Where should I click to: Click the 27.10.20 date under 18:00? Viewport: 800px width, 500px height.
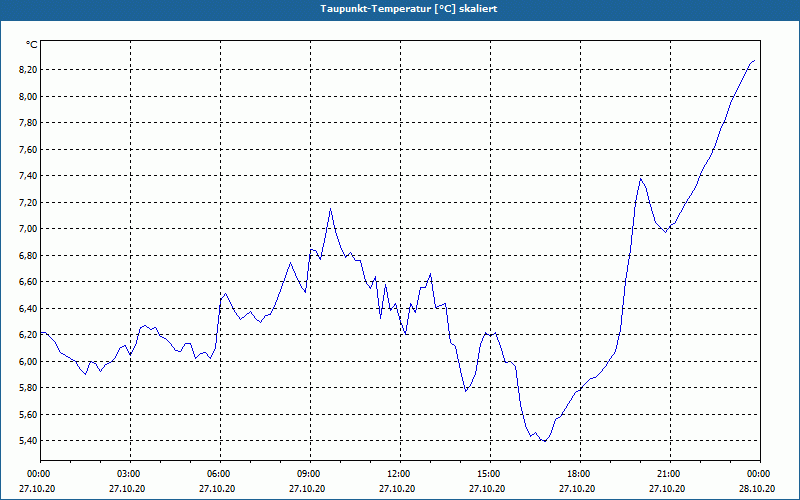click(577, 488)
